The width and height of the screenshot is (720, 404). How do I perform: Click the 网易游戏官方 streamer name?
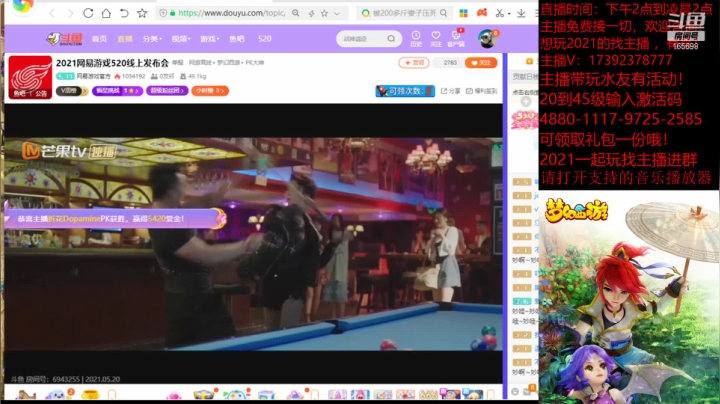click(93, 76)
